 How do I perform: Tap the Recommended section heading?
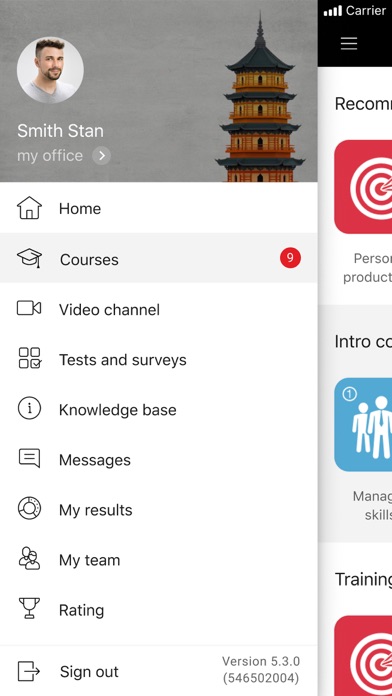tap(363, 103)
